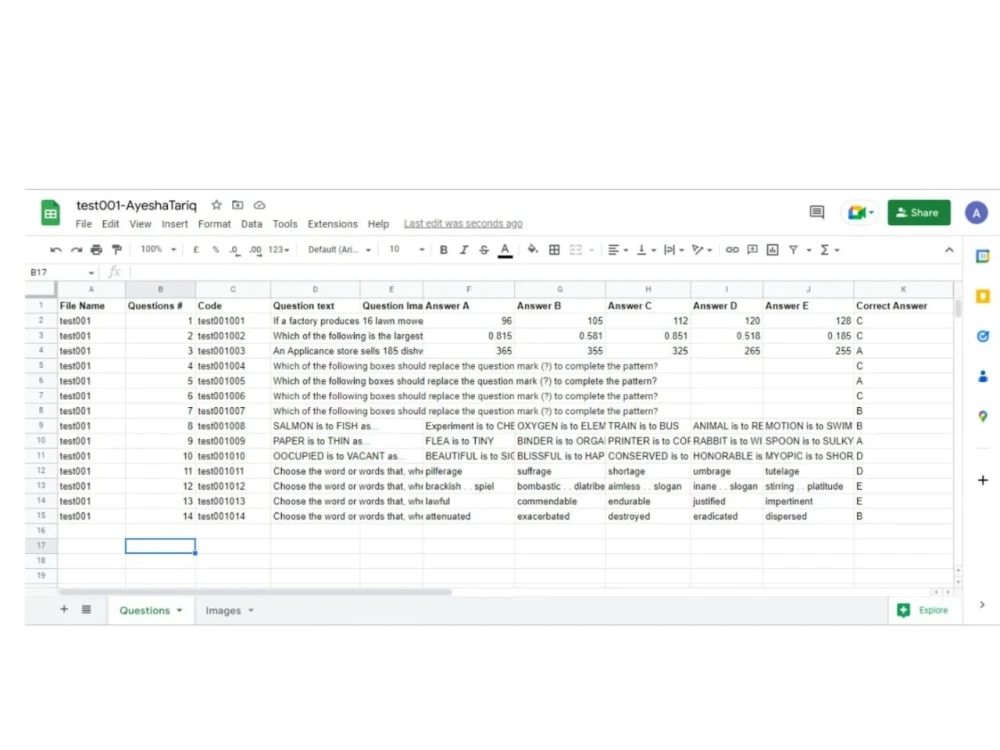Open the Edit menu

[110, 224]
